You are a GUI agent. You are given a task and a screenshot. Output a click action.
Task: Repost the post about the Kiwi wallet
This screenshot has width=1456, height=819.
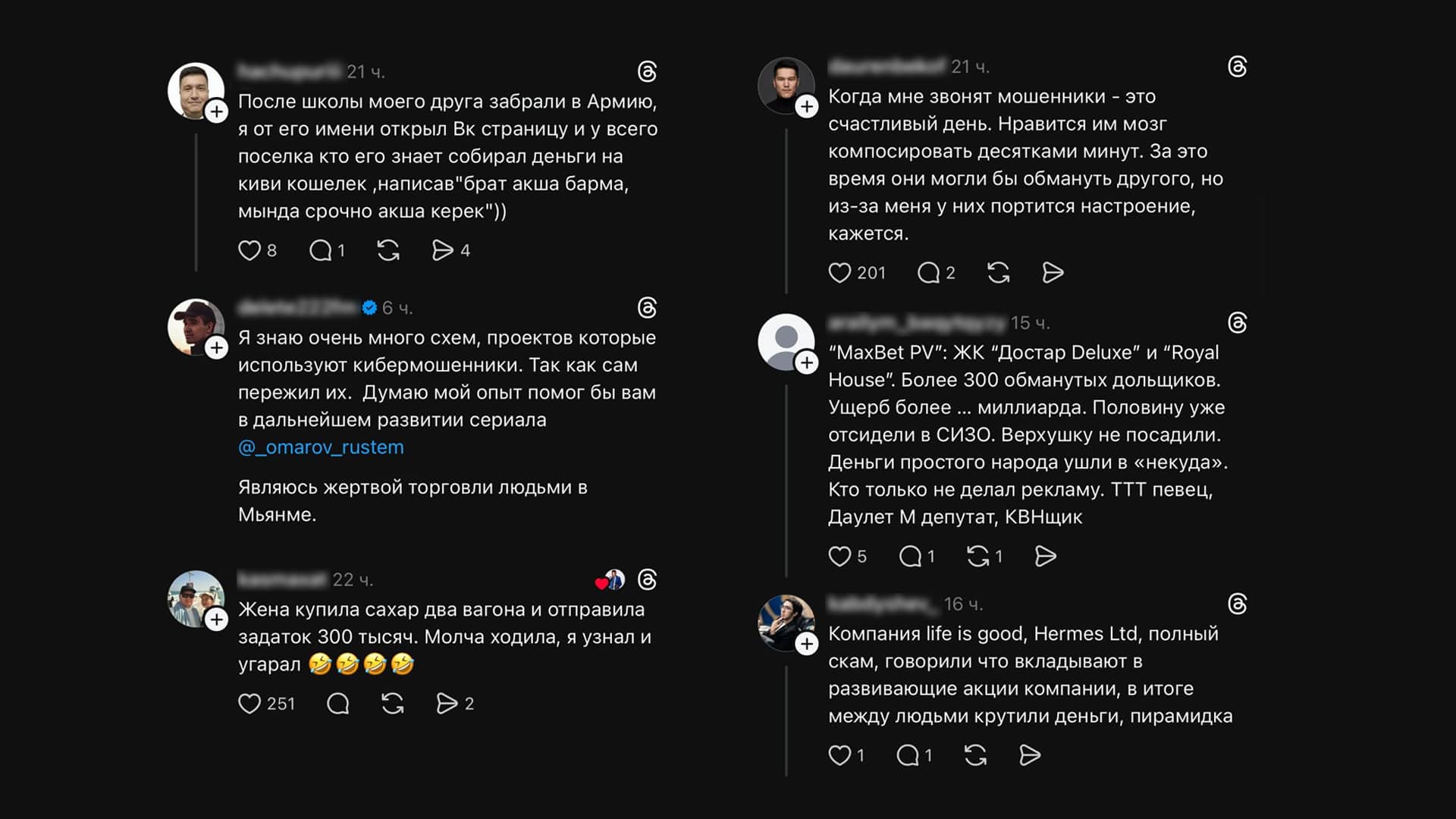tap(388, 250)
